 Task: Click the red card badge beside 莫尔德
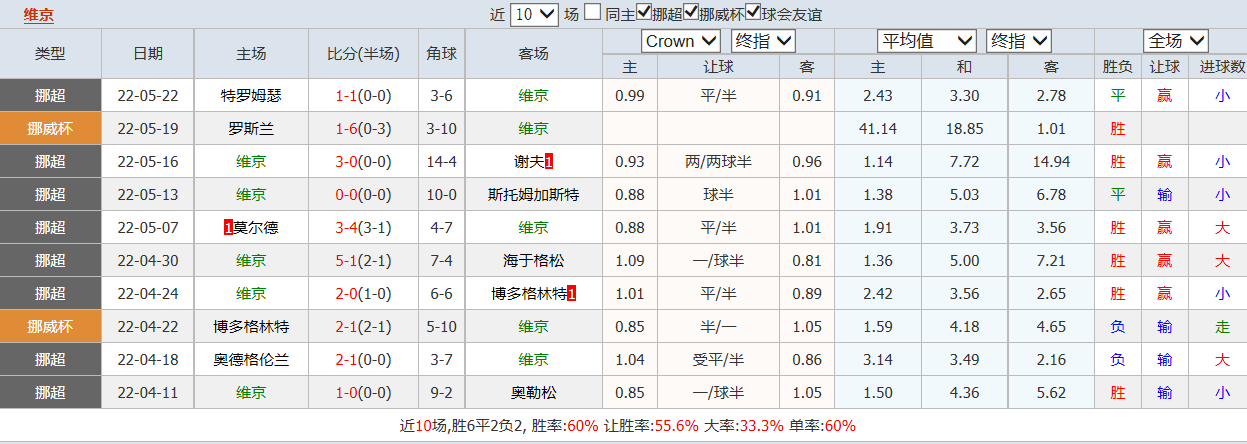point(229,228)
